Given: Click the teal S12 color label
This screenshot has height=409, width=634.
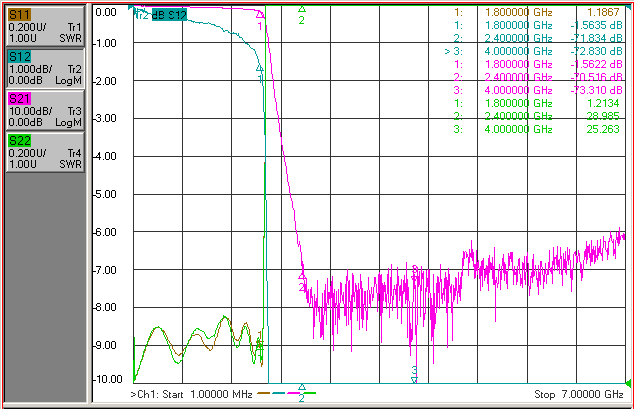Looking at the screenshot, I should [19, 57].
